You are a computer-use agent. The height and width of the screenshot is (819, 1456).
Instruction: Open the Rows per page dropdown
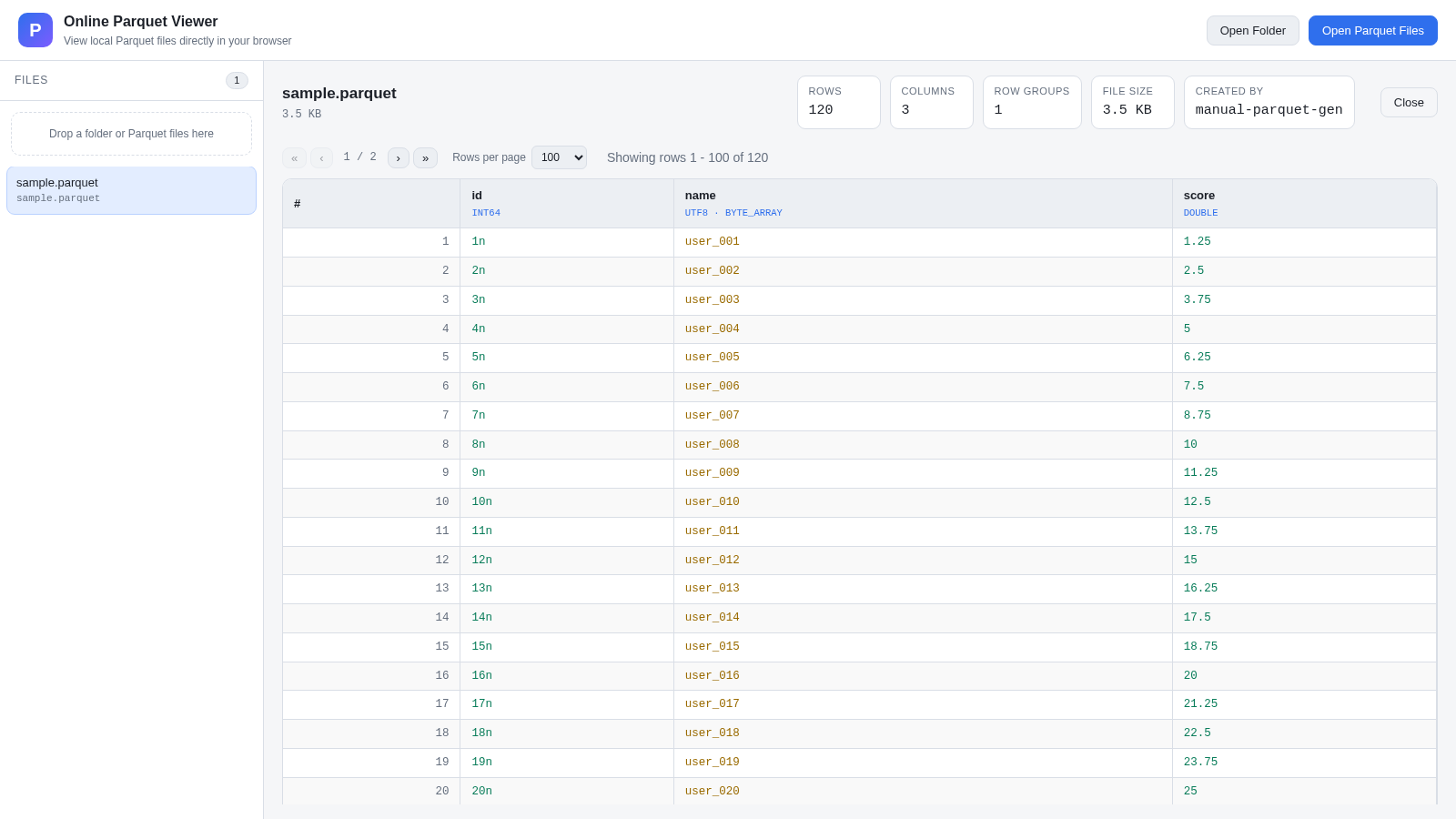click(x=559, y=157)
